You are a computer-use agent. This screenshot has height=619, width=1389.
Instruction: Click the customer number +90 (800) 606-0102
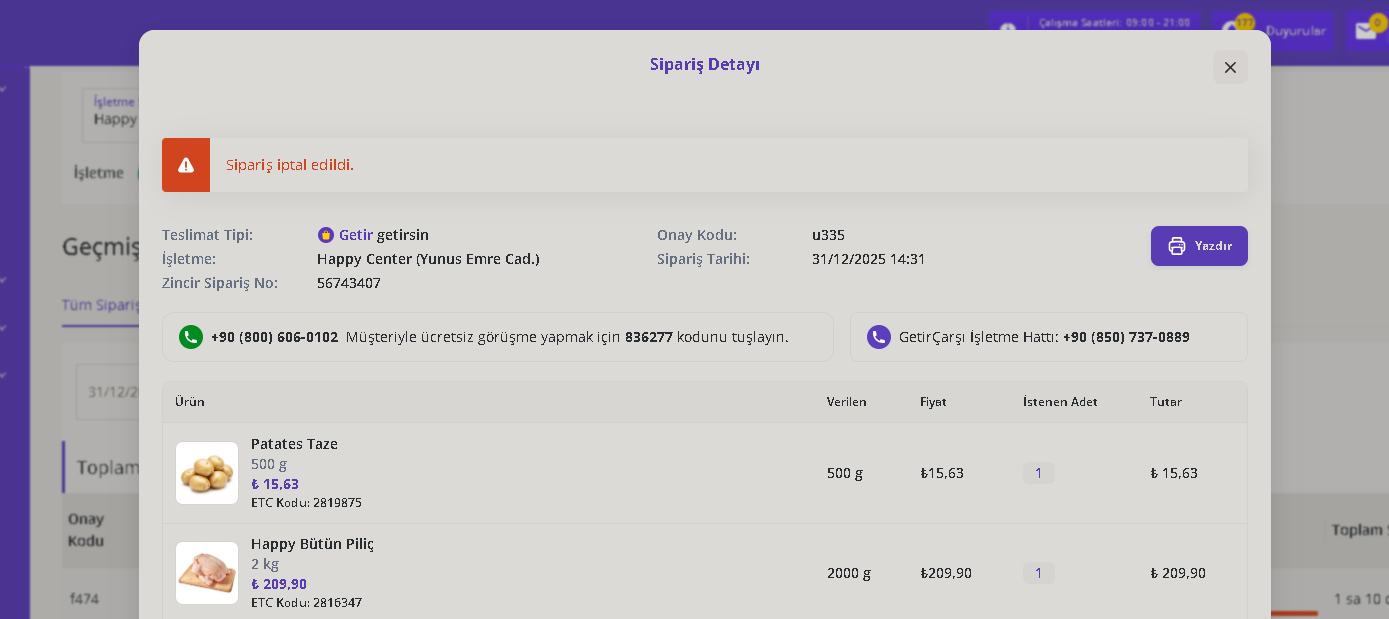274,337
